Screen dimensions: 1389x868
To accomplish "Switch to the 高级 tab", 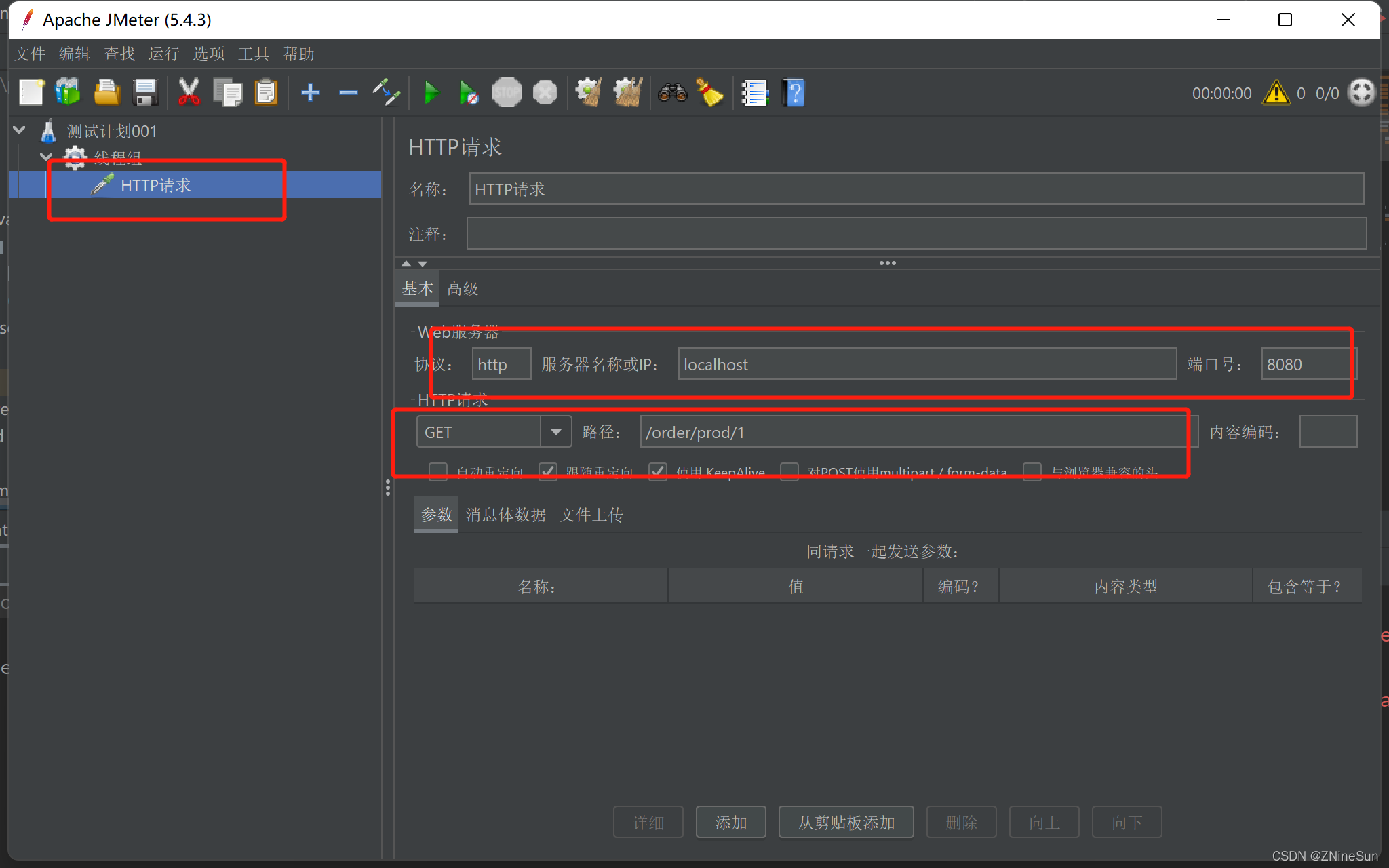I will tap(463, 289).
